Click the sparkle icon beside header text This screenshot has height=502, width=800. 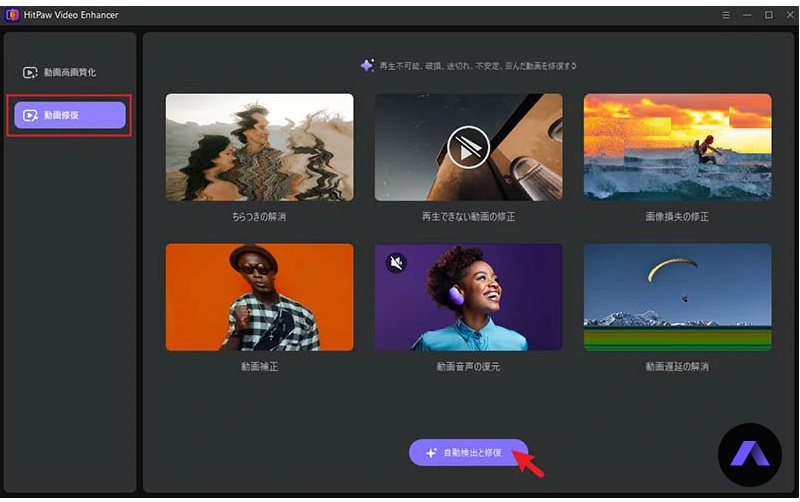pos(367,66)
